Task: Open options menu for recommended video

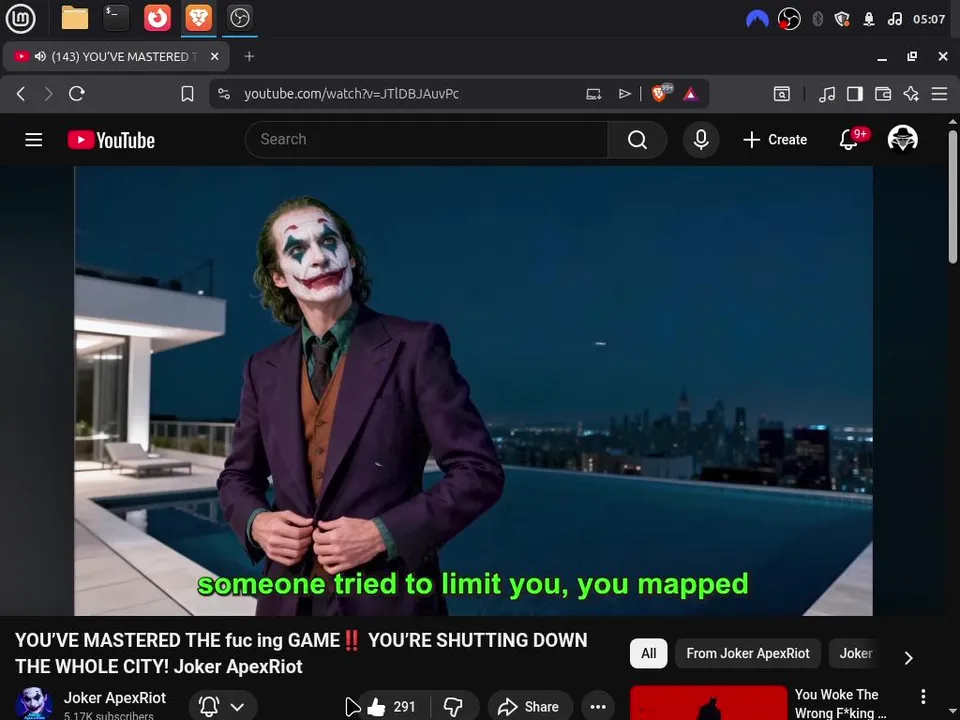Action: (x=923, y=696)
